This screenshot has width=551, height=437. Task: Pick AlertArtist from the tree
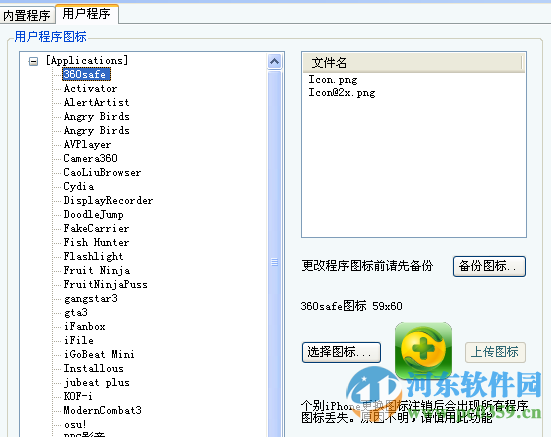(x=96, y=102)
